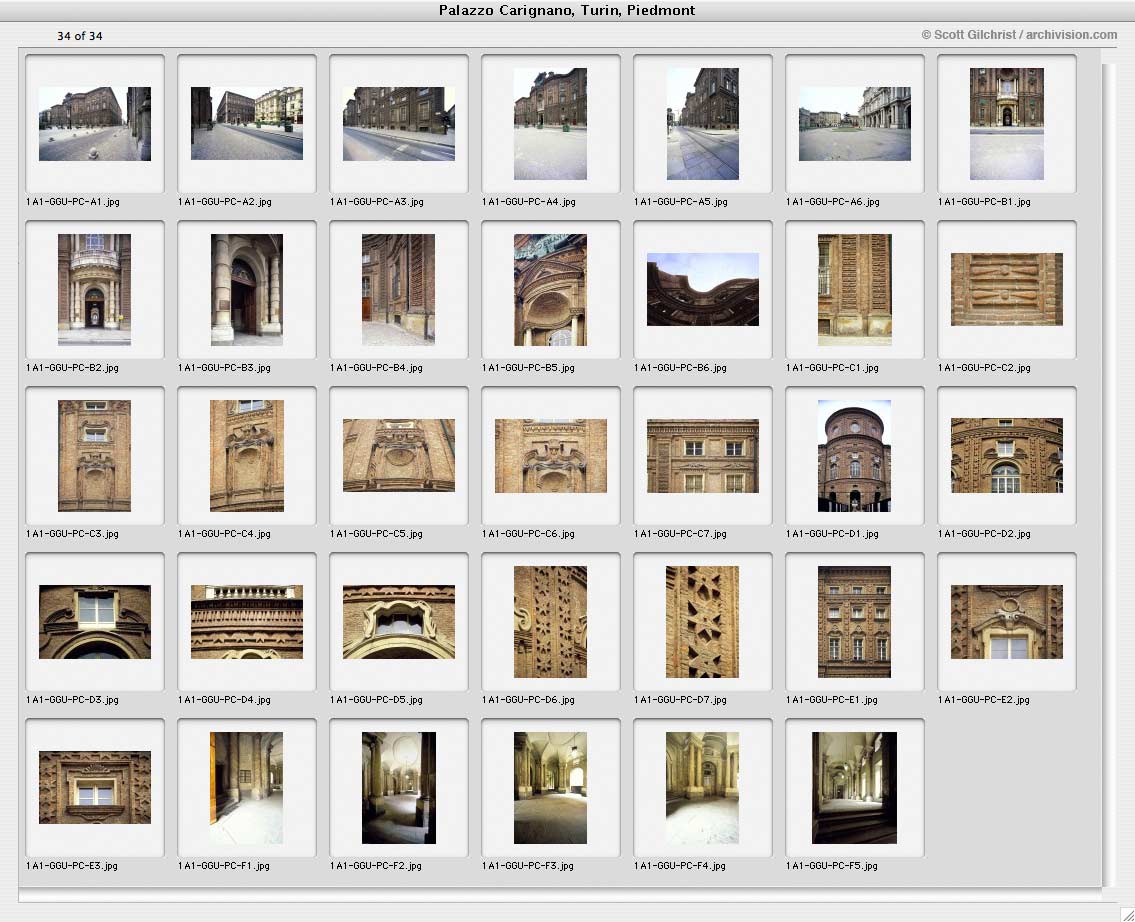Open the thumbnail image for 1A1-GGU-PC-A2.jpg
This screenshot has height=922, width=1135.
pyautogui.click(x=247, y=124)
